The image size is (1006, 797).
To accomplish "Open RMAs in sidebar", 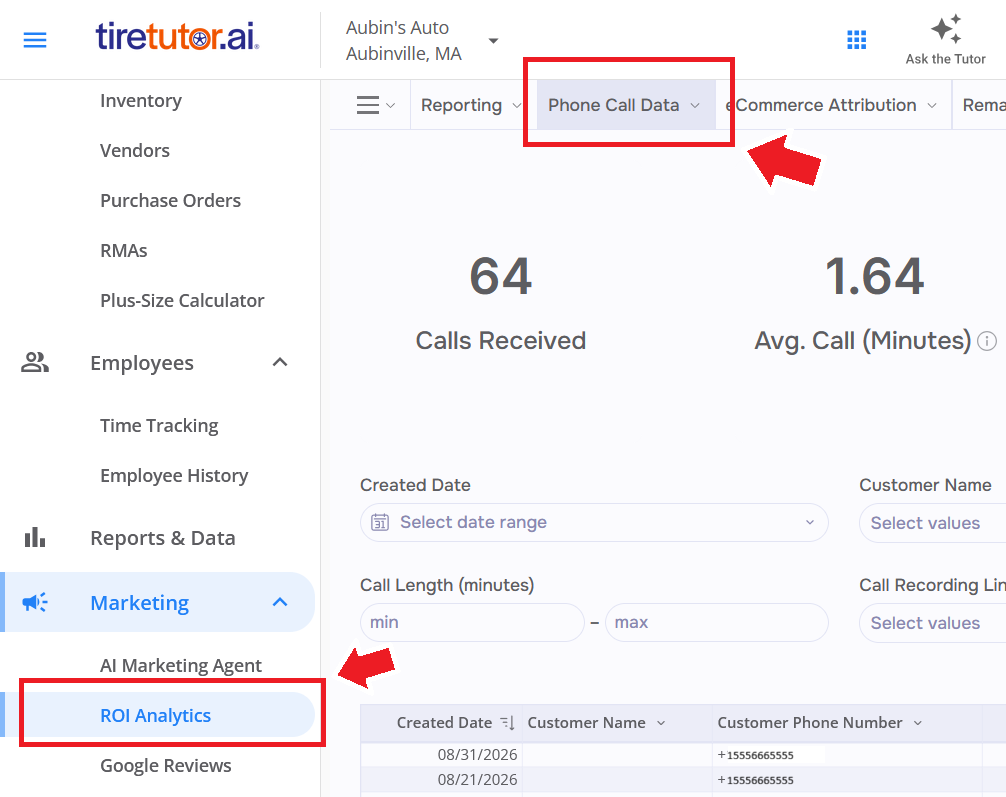I will tap(124, 250).
